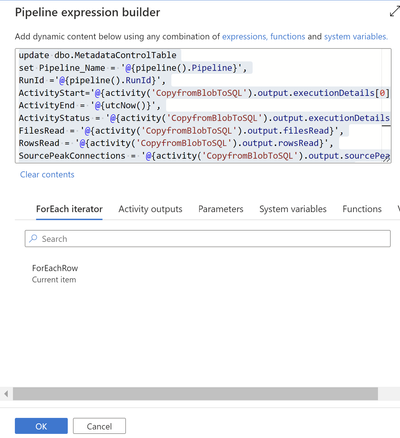Confirm the expression with OK
This screenshot has width=400, height=438.
tap(41, 426)
